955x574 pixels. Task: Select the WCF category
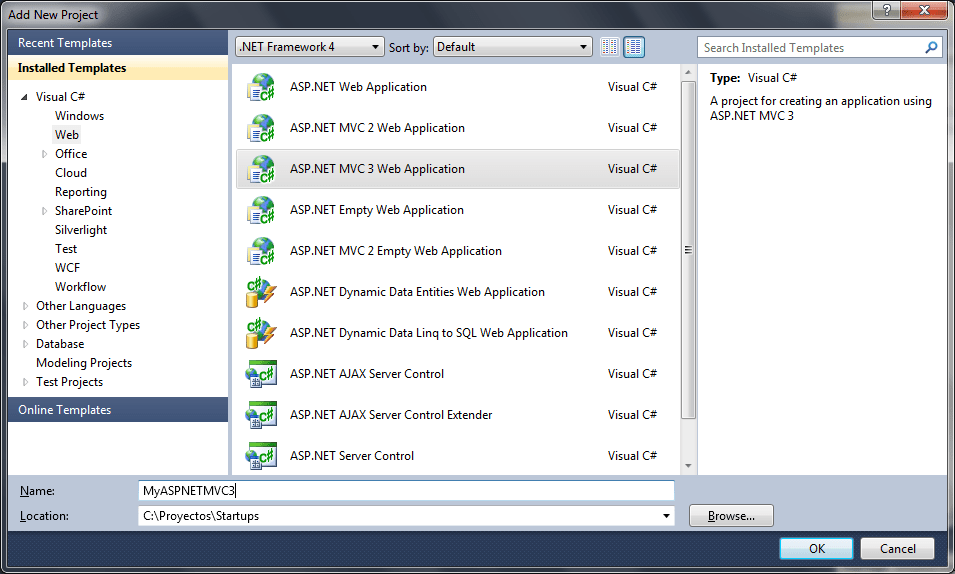(x=67, y=268)
